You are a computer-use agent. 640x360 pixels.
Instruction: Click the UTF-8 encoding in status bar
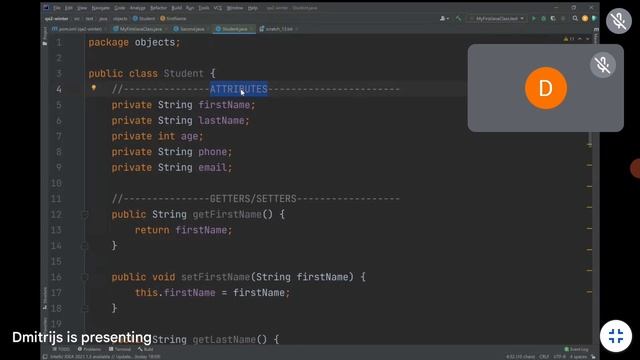pyautogui.click(x=559, y=357)
